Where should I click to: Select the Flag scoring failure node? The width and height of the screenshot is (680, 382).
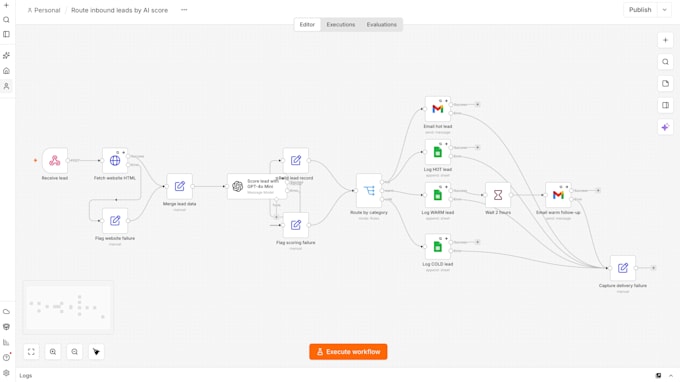296,225
